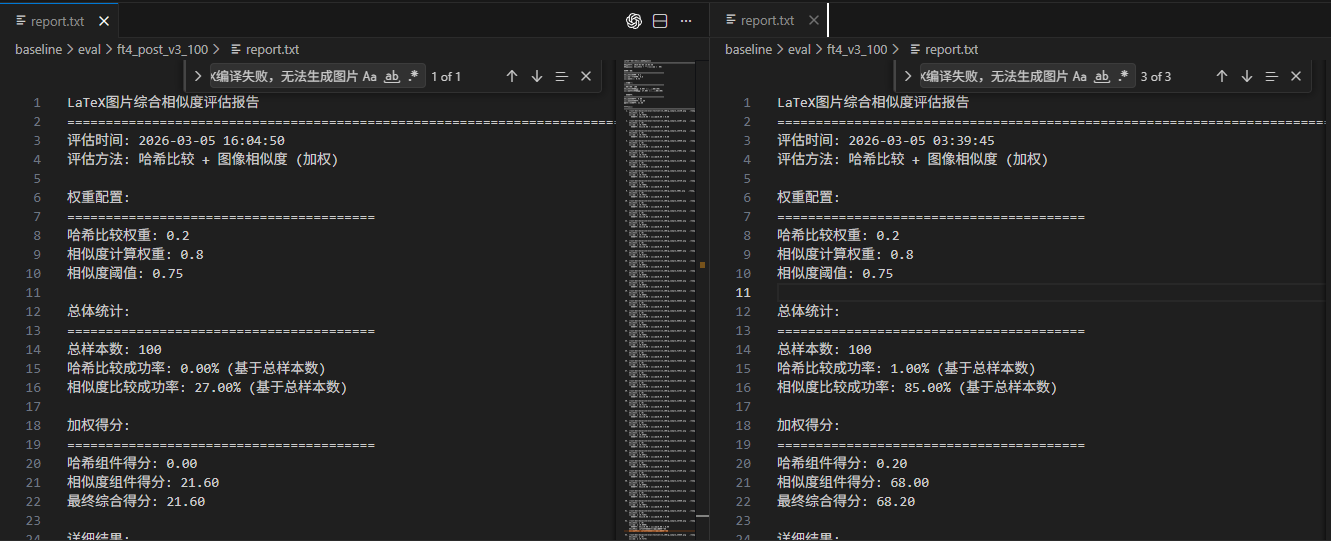Image resolution: width=1331 pixels, height=541 pixels.
Task: Toggle Match Whole Word in right find widget
Action: (x=1102, y=76)
